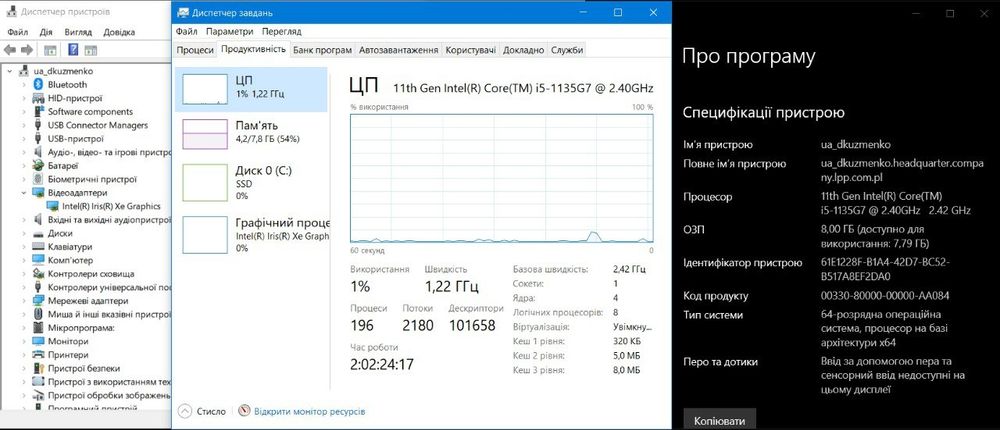Viewport: 1000px width, 430px height.
Task: Open Файл menu in Task Manager
Action: coord(187,31)
